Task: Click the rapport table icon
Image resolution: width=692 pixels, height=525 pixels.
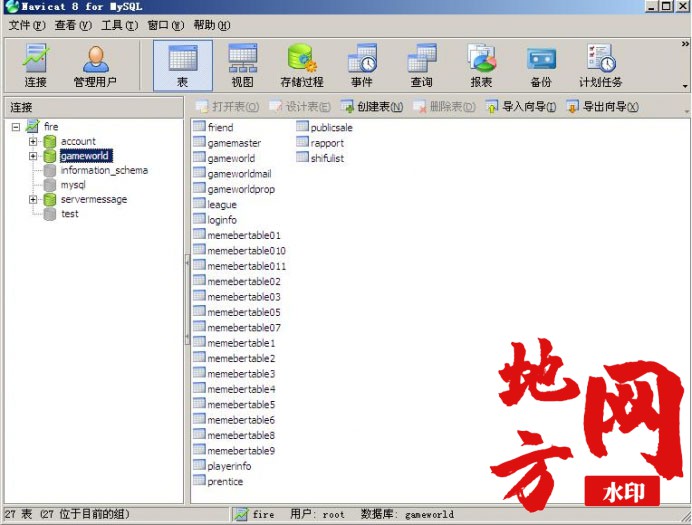Action: 302,142
